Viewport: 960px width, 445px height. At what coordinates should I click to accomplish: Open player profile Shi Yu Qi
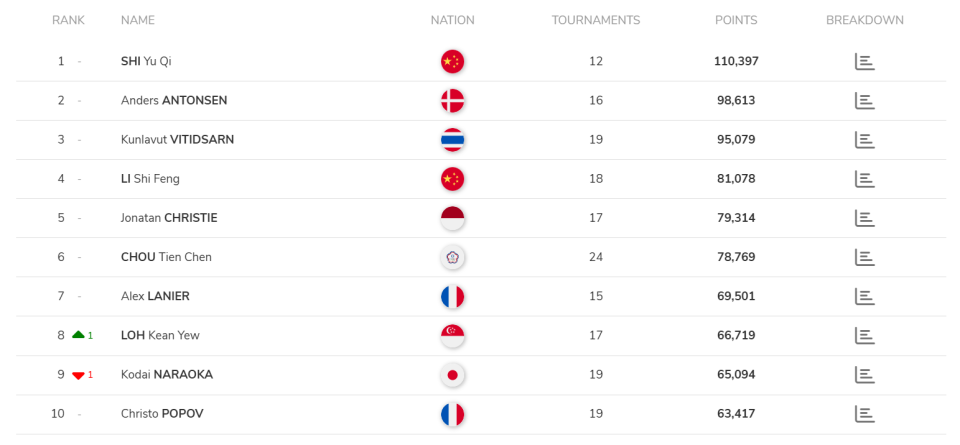[146, 61]
